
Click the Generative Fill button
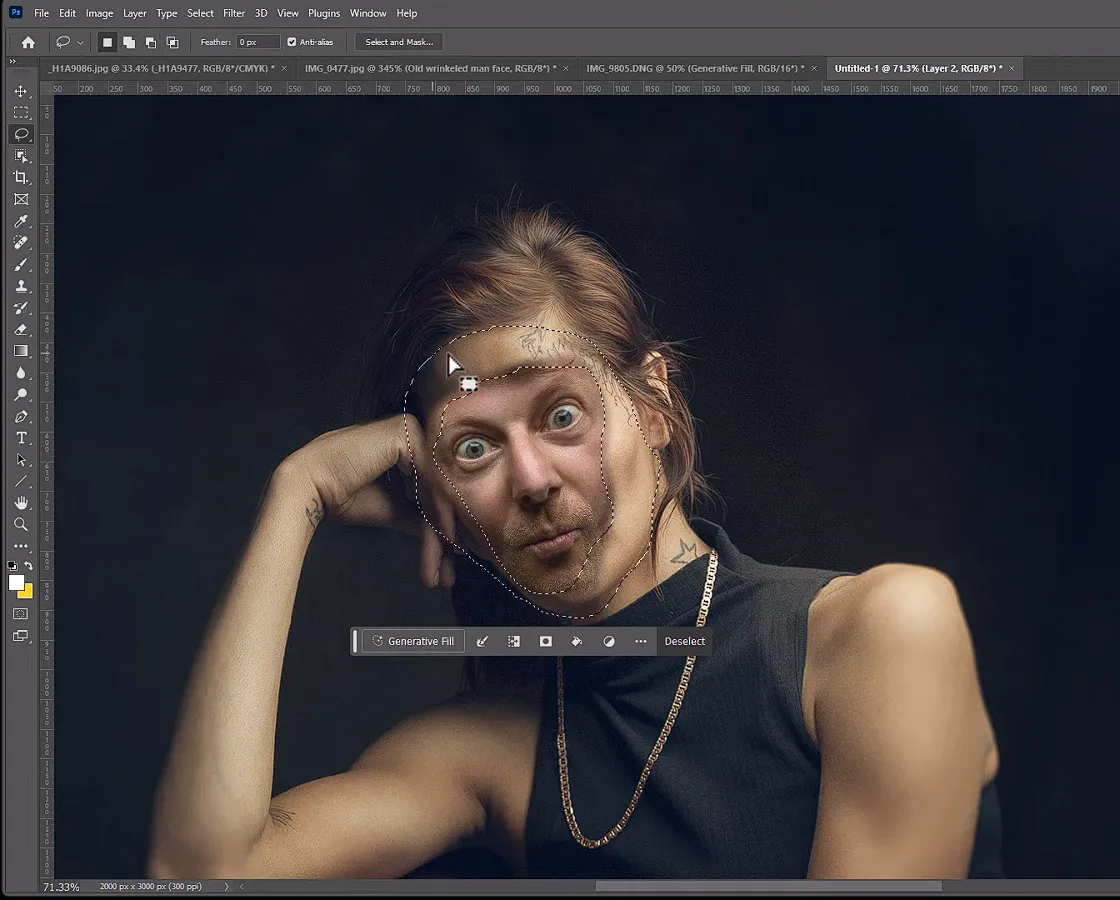click(412, 641)
